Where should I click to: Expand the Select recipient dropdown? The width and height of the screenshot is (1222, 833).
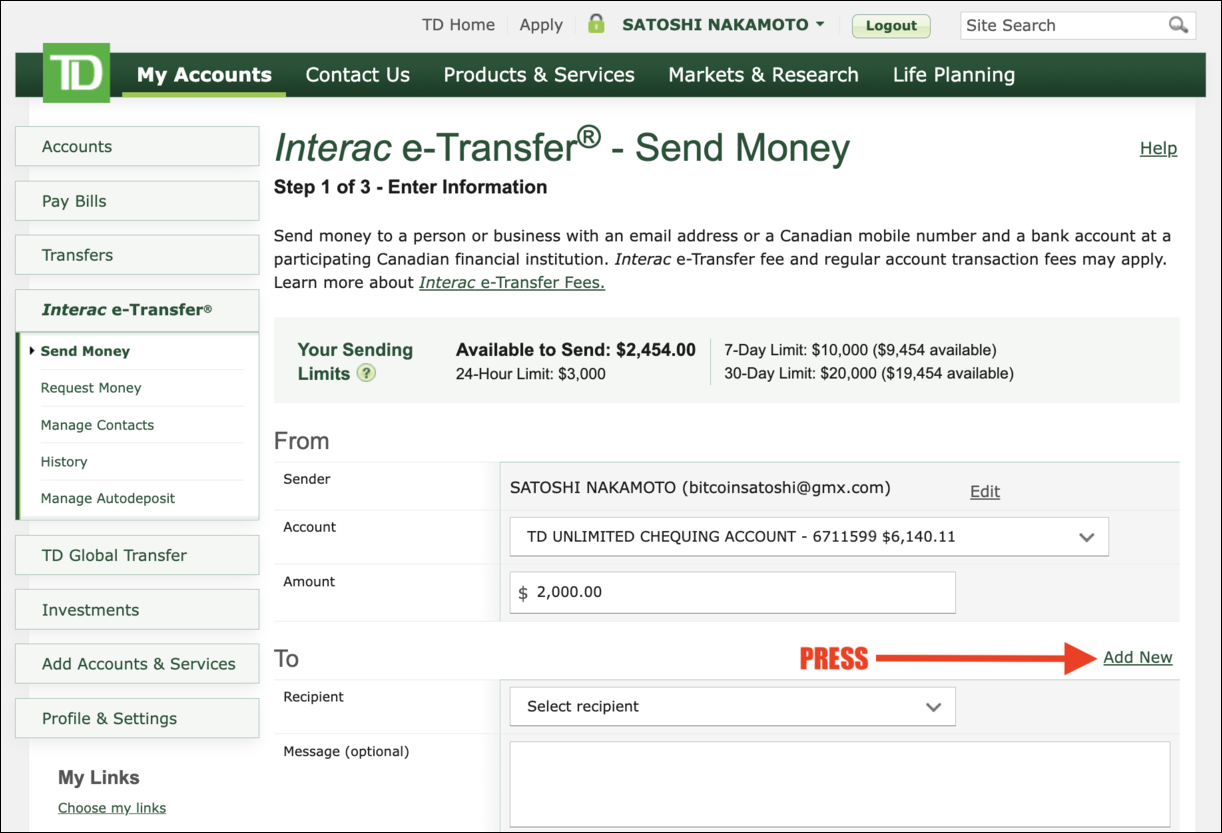pos(732,706)
